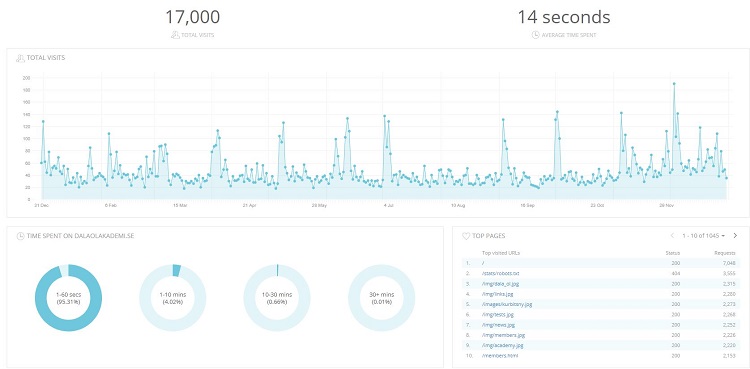The image size is (750, 369).
Task: Click the 14 seconds average time figure
Action: pos(564,17)
